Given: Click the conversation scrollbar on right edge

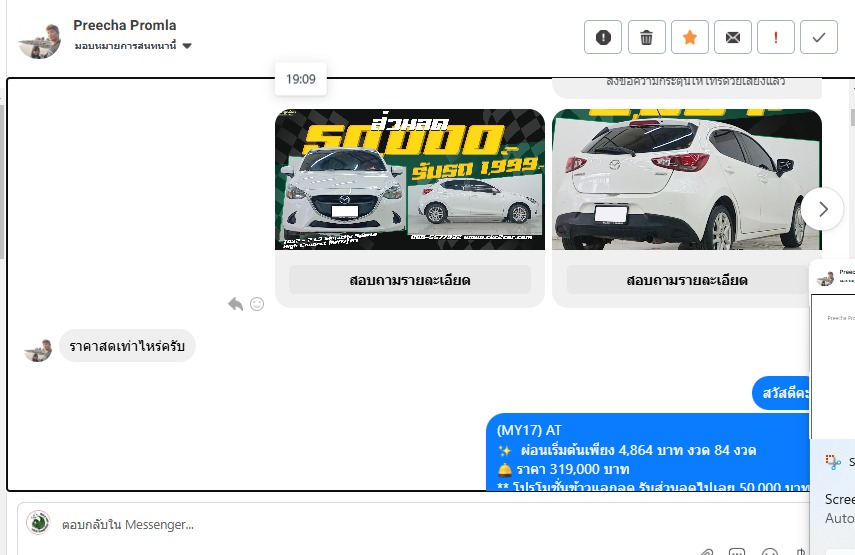Looking at the screenshot, I should point(852,117).
